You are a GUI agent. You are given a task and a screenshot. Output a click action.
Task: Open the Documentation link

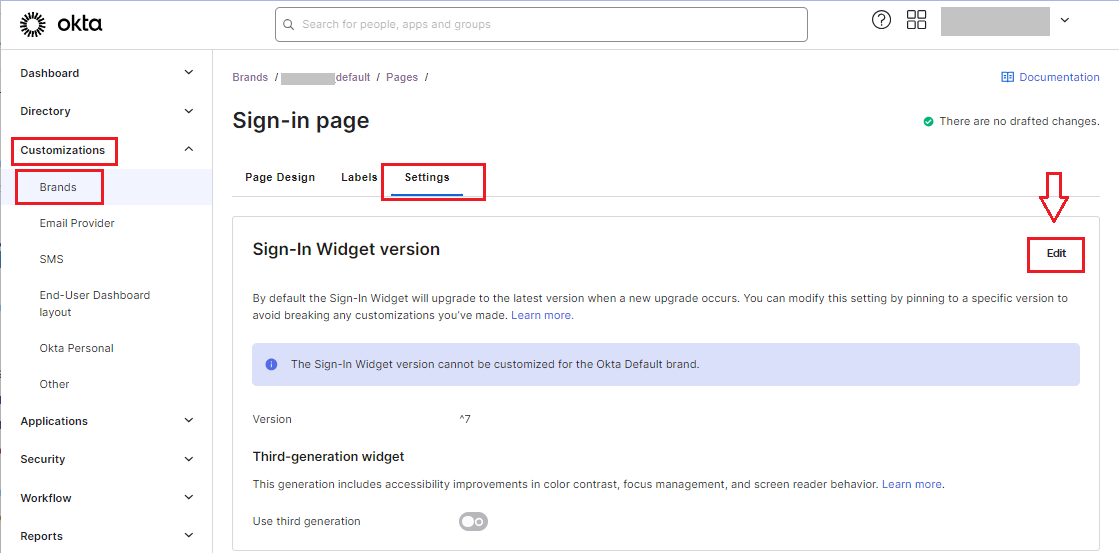coord(1059,77)
